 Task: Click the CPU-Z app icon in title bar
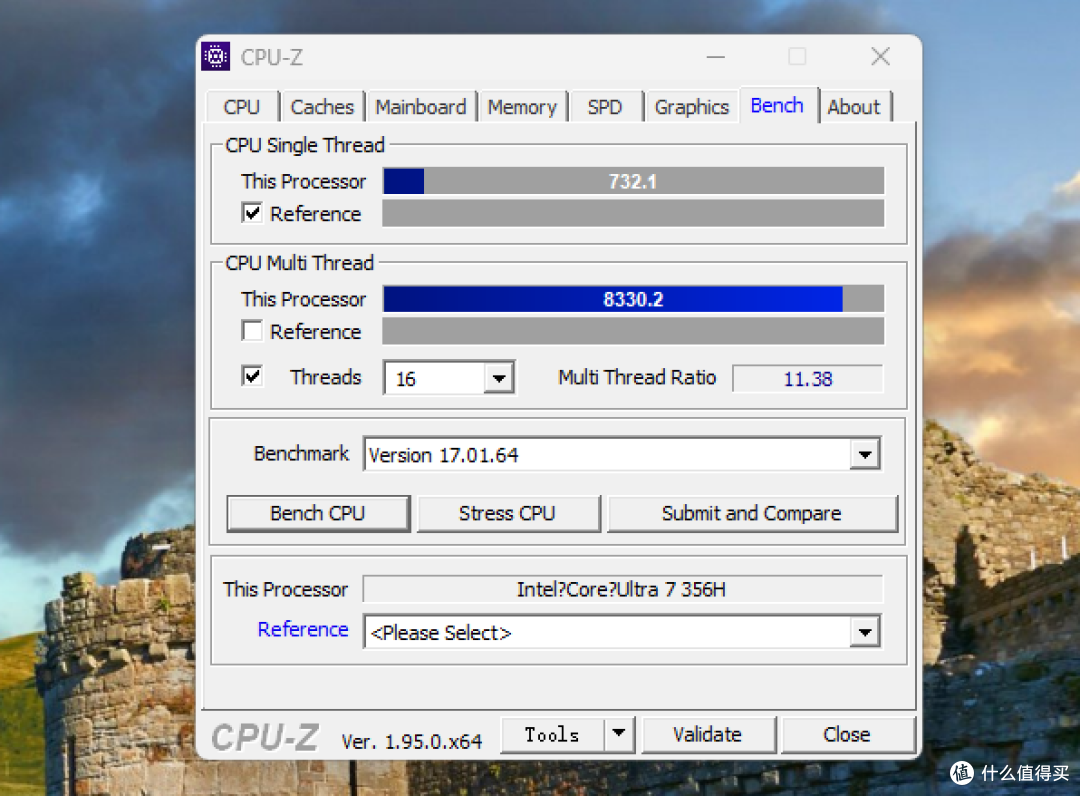click(x=216, y=56)
